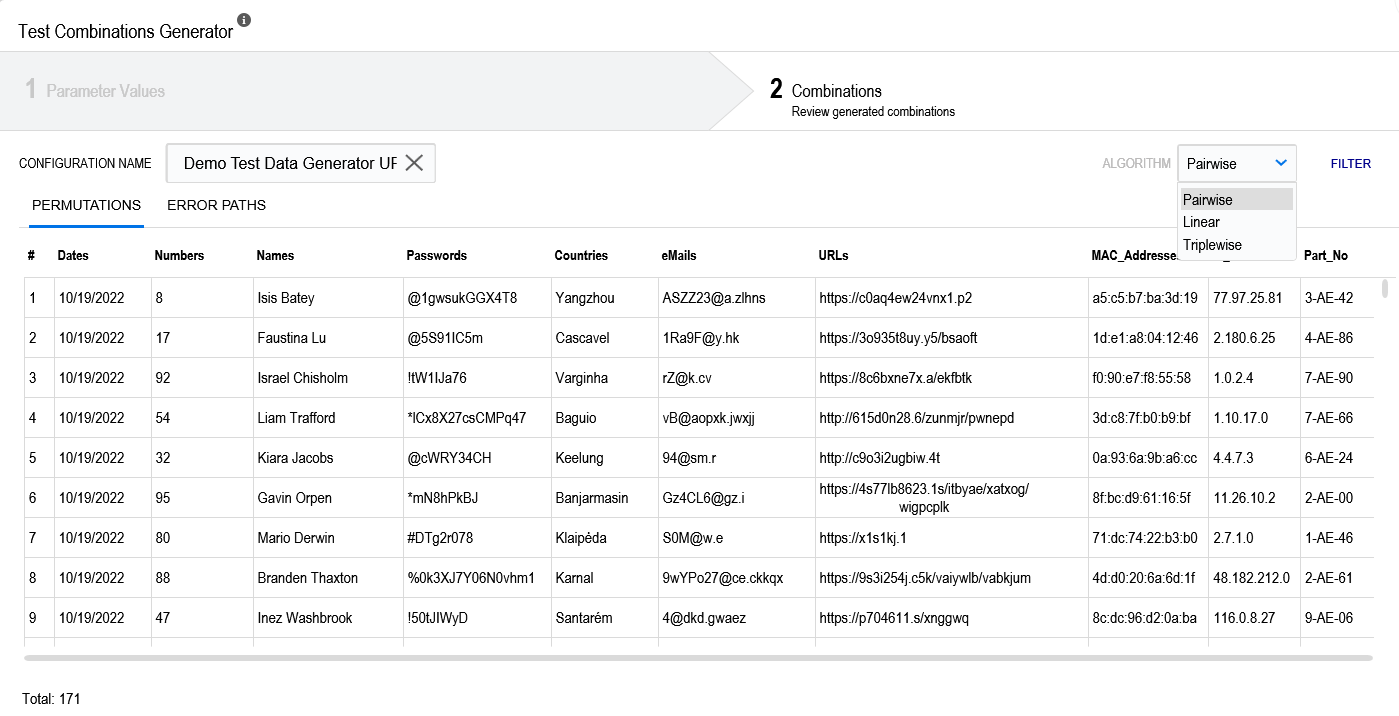Click step 2 Combinations header

click(x=836, y=91)
